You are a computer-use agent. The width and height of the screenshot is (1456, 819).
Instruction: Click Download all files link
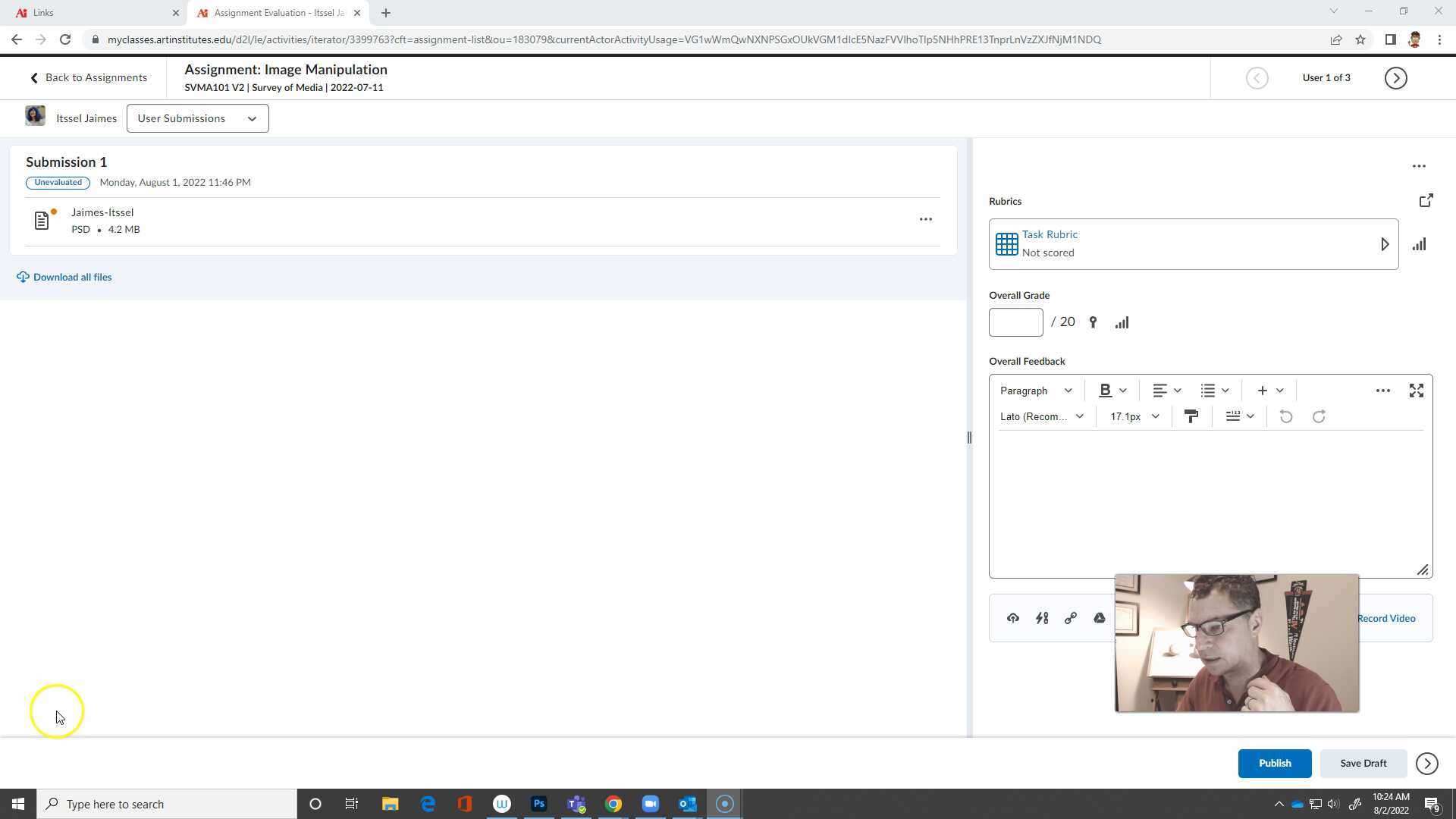coord(72,278)
